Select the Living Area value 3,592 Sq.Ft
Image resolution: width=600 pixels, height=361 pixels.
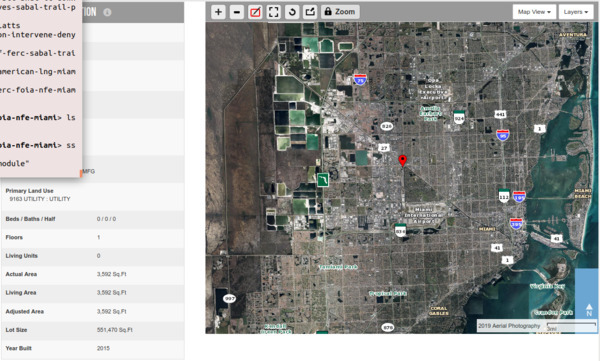pos(111,292)
